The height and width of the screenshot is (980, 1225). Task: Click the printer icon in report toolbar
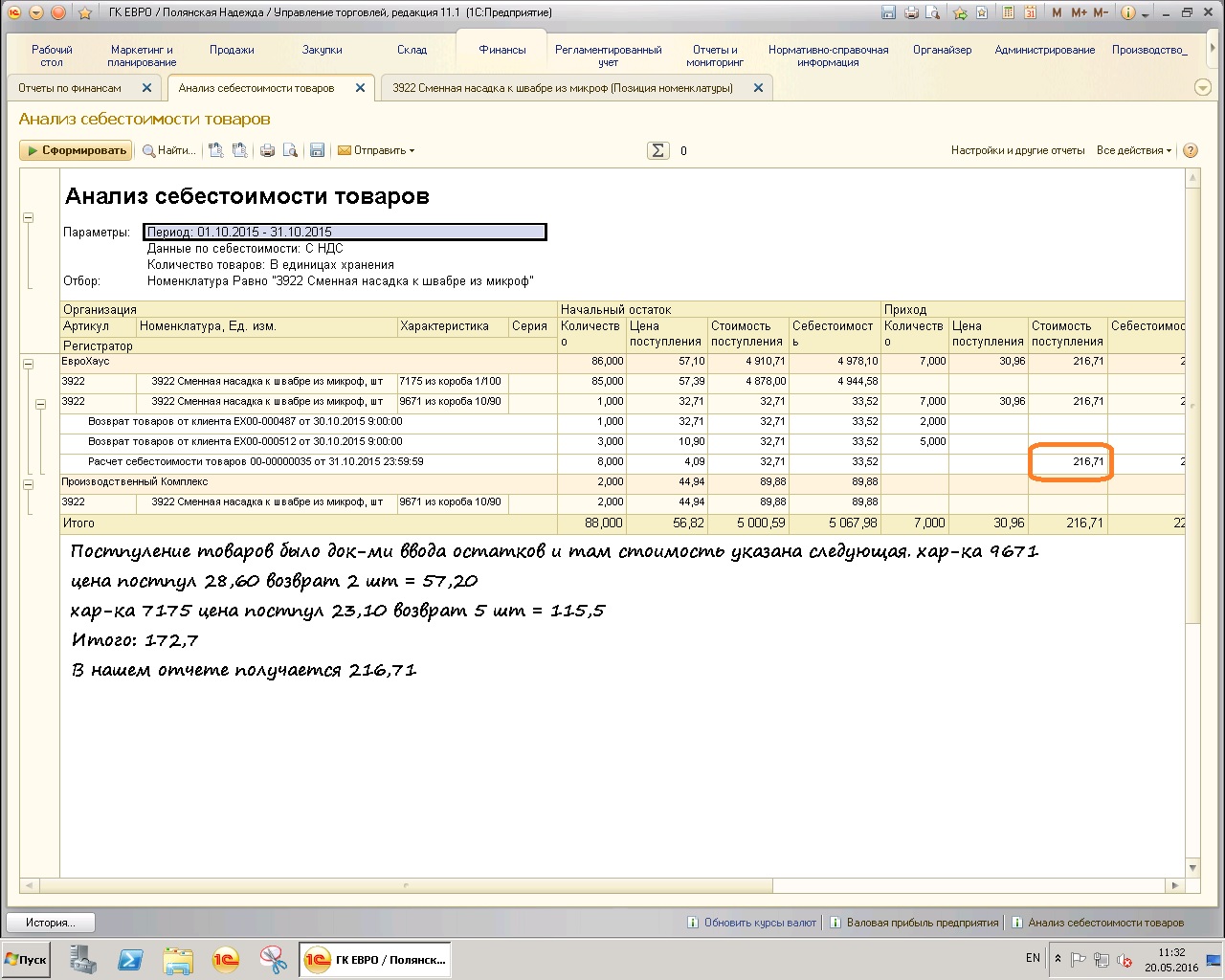pos(268,150)
